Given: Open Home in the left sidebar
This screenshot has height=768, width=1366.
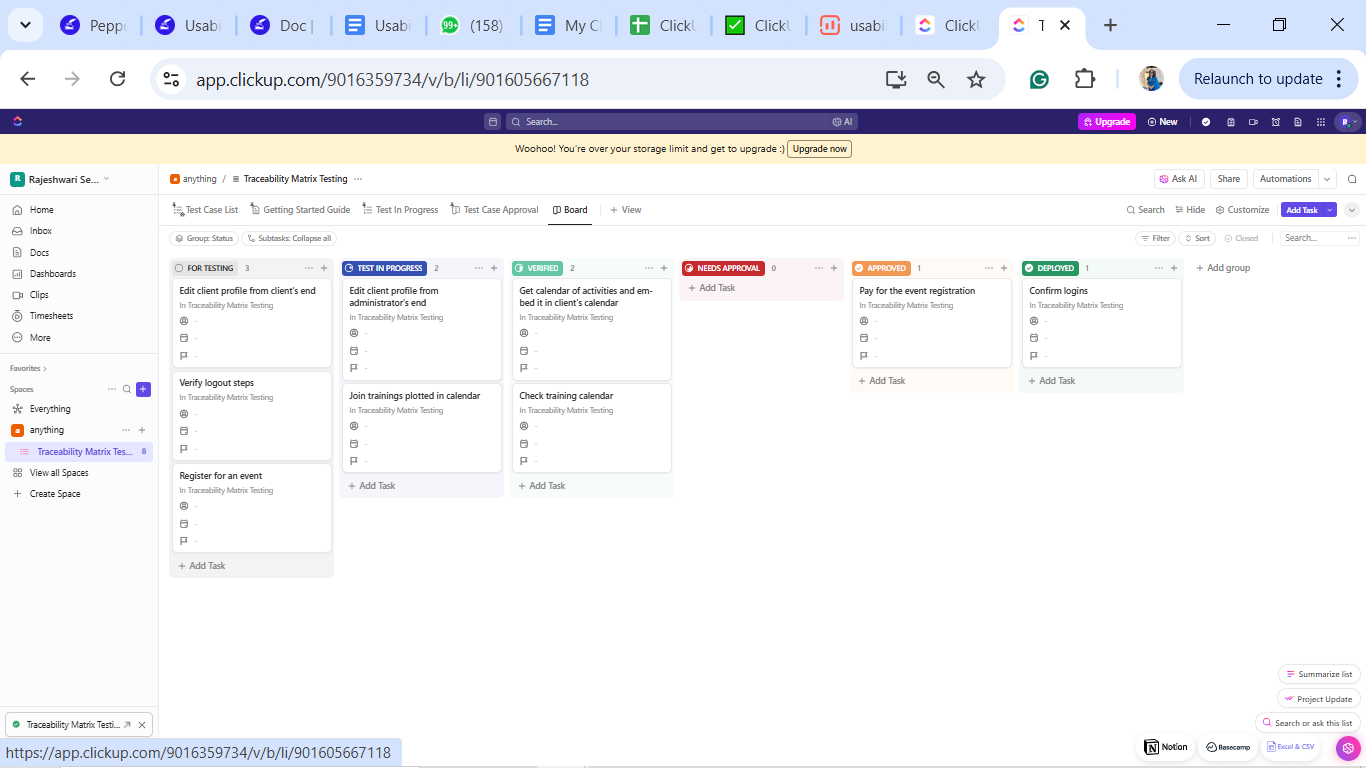Looking at the screenshot, I should pyautogui.click(x=41, y=210).
